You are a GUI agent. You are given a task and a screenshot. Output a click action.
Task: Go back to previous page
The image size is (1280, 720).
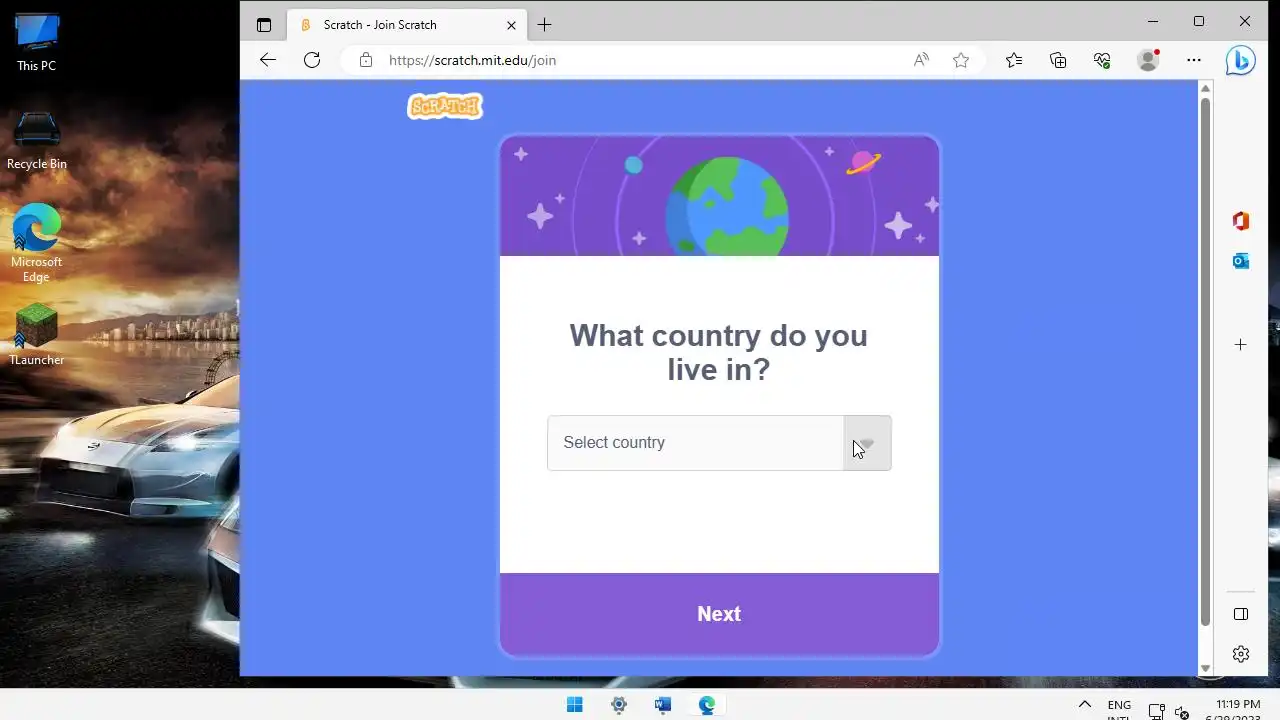click(x=267, y=60)
